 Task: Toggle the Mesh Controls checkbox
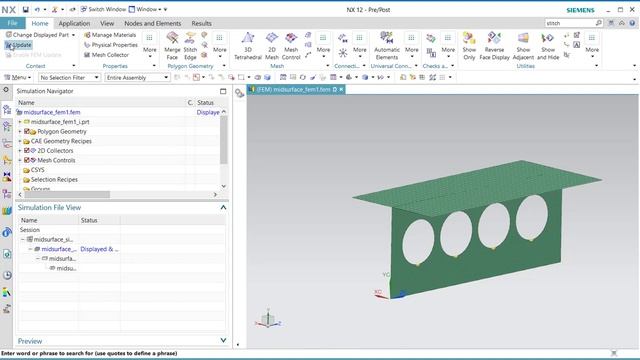click(x=27, y=160)
